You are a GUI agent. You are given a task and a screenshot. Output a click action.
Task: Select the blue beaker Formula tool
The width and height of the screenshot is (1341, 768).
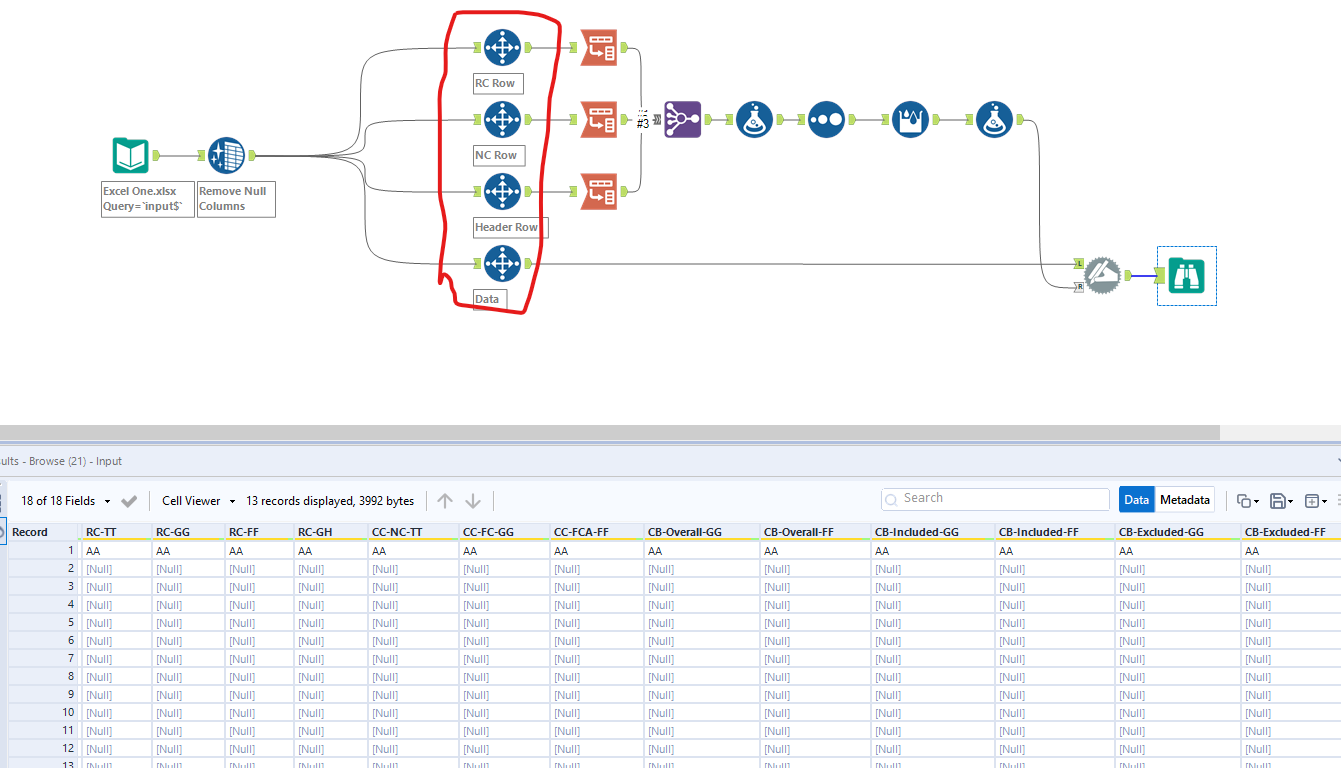coord(753,119)
